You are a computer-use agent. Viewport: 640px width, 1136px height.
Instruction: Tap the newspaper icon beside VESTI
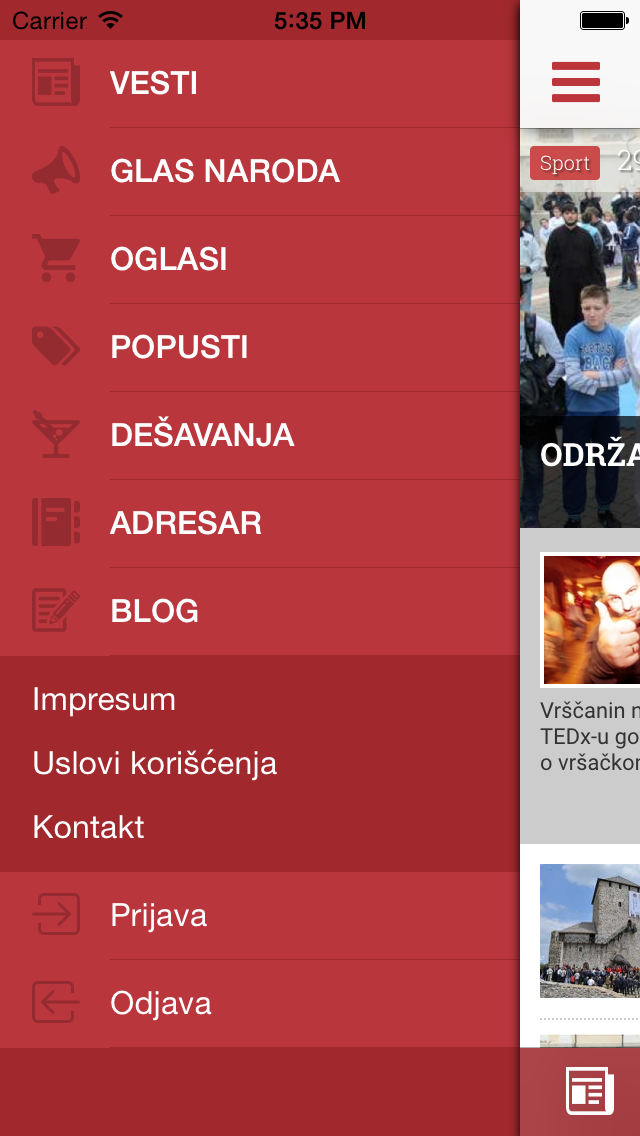tap(56, 83)
